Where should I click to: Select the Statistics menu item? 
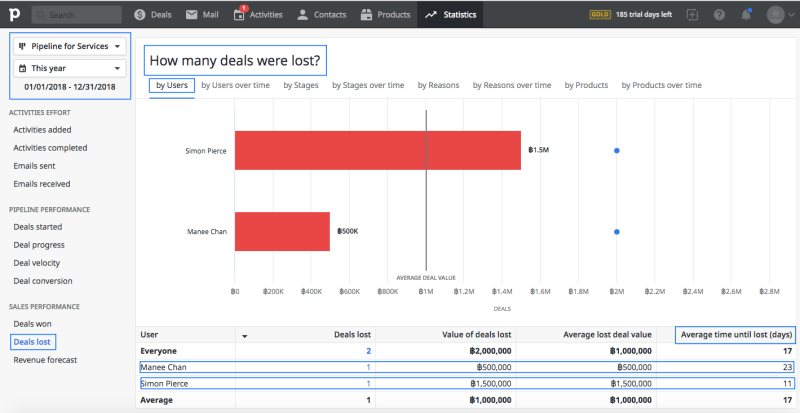(451, 15)
